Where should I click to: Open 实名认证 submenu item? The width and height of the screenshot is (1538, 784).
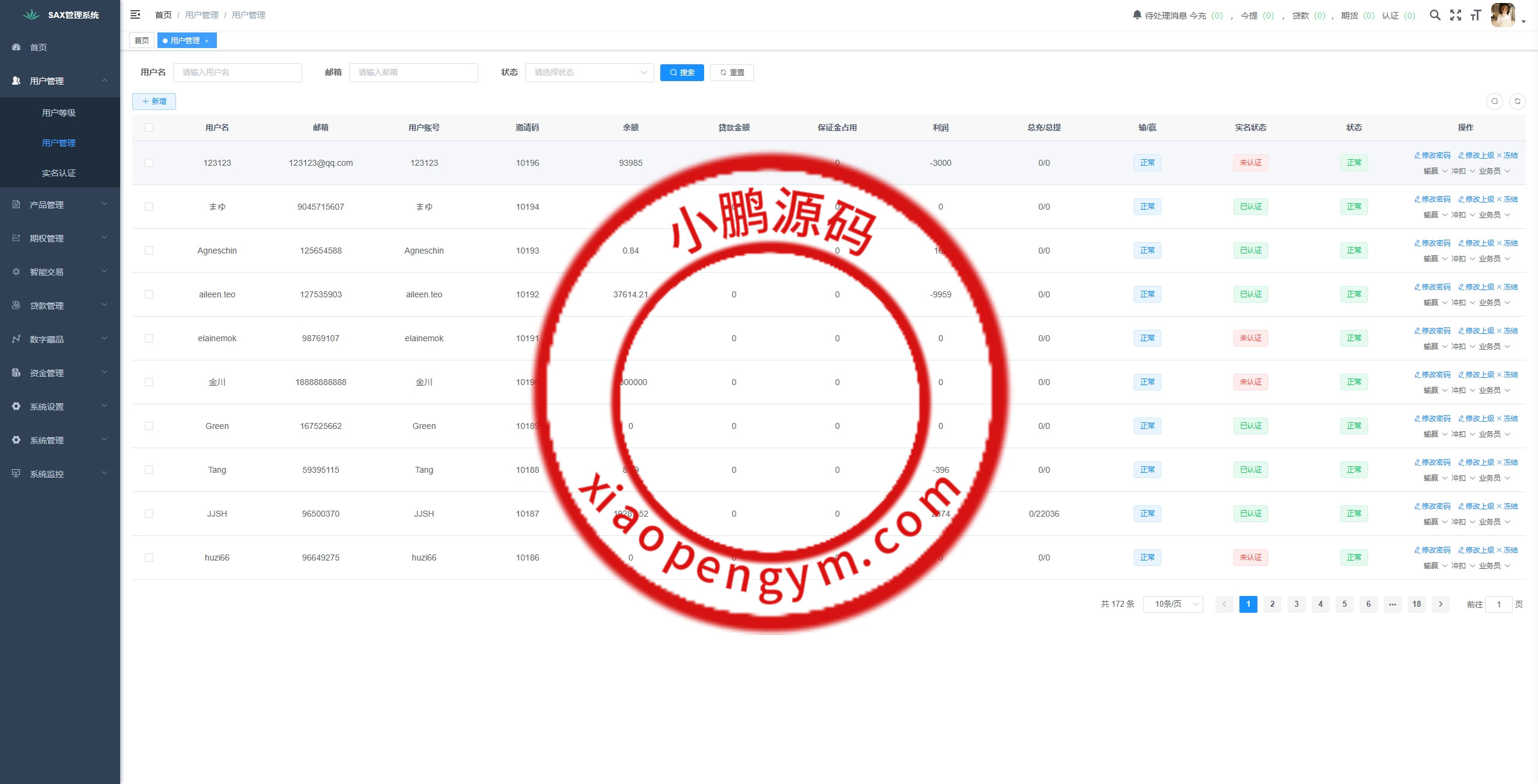59,173
